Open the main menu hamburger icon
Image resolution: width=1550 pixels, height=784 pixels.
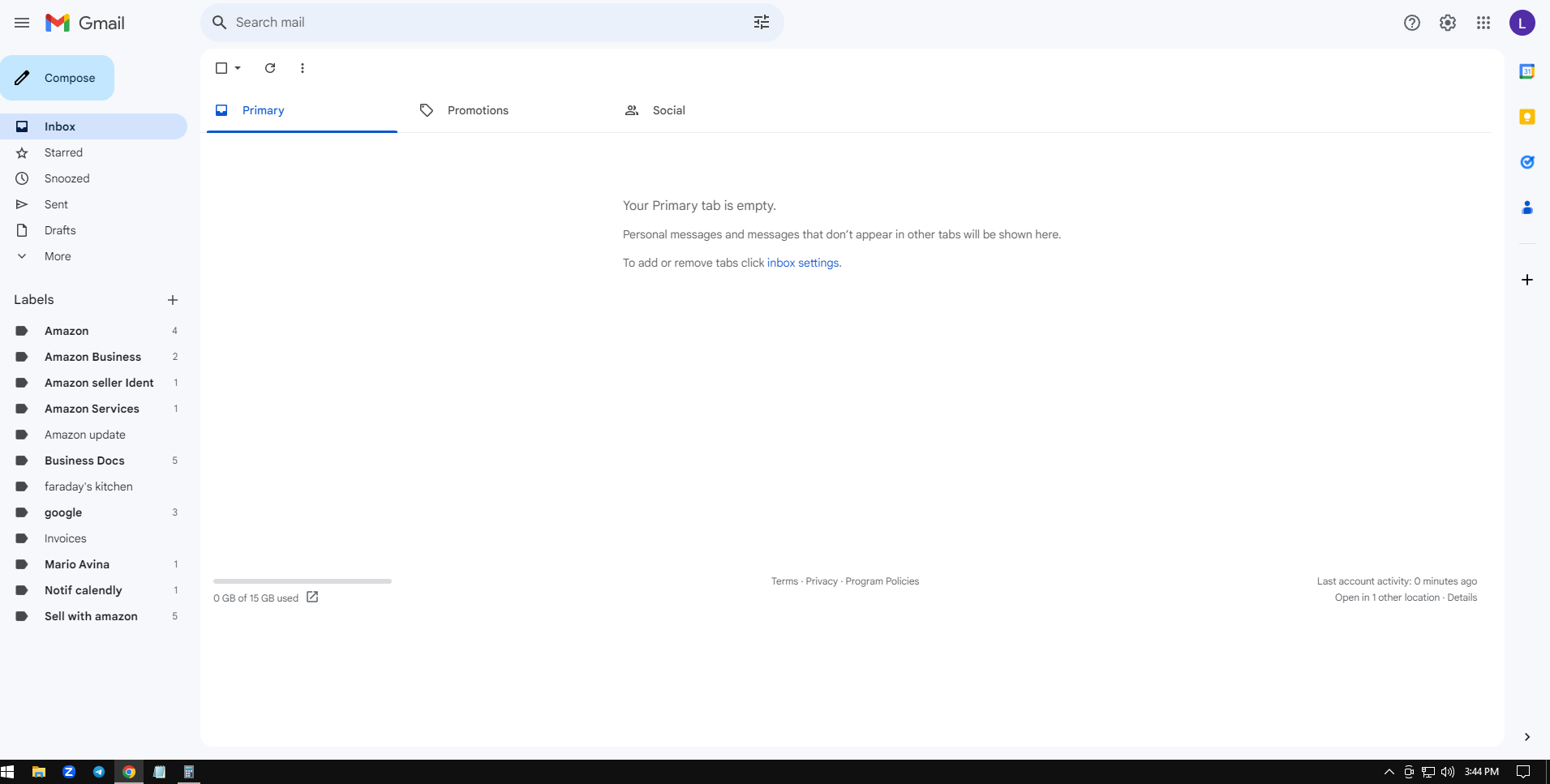click(x=22, y=23)
